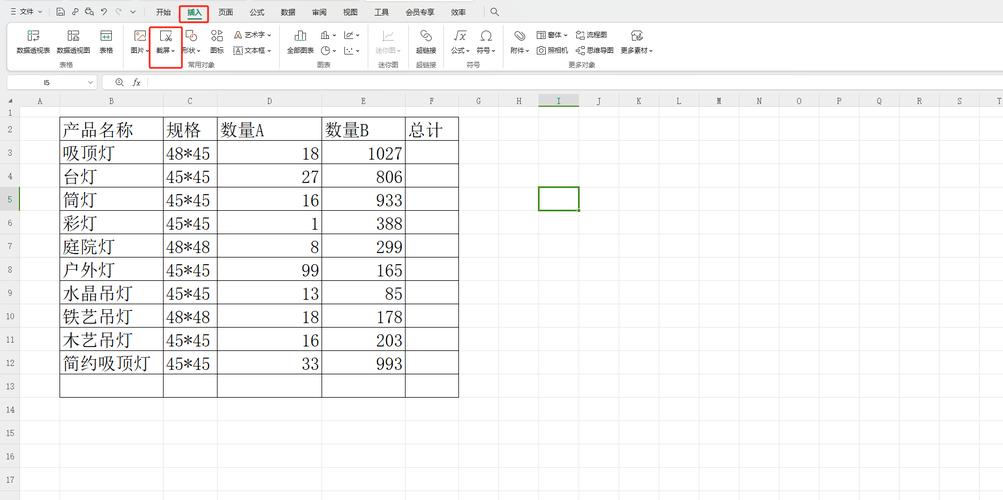Select the column D header
The image size is (1003, 500).
point(269,101)
